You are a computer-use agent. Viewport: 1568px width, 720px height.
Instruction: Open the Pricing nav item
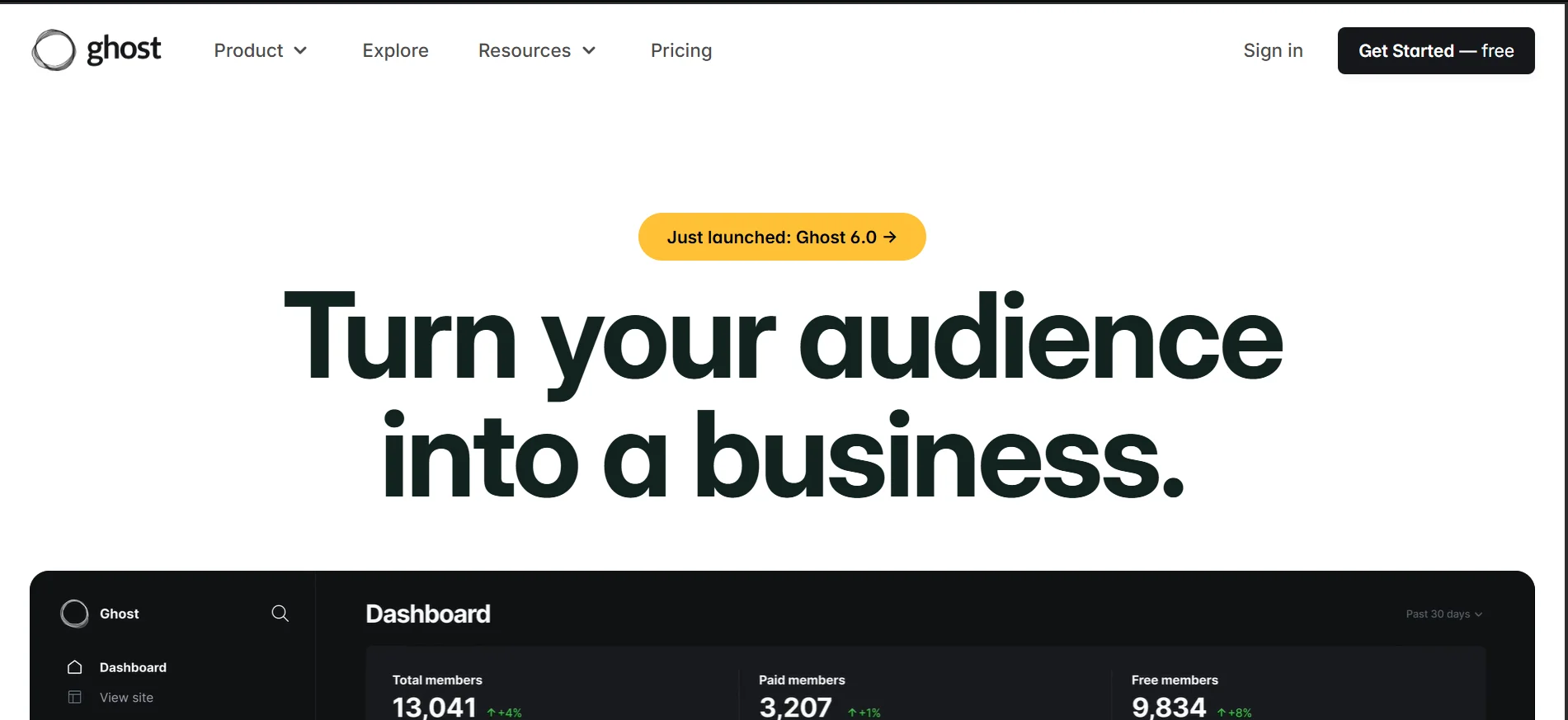(680, 51)
